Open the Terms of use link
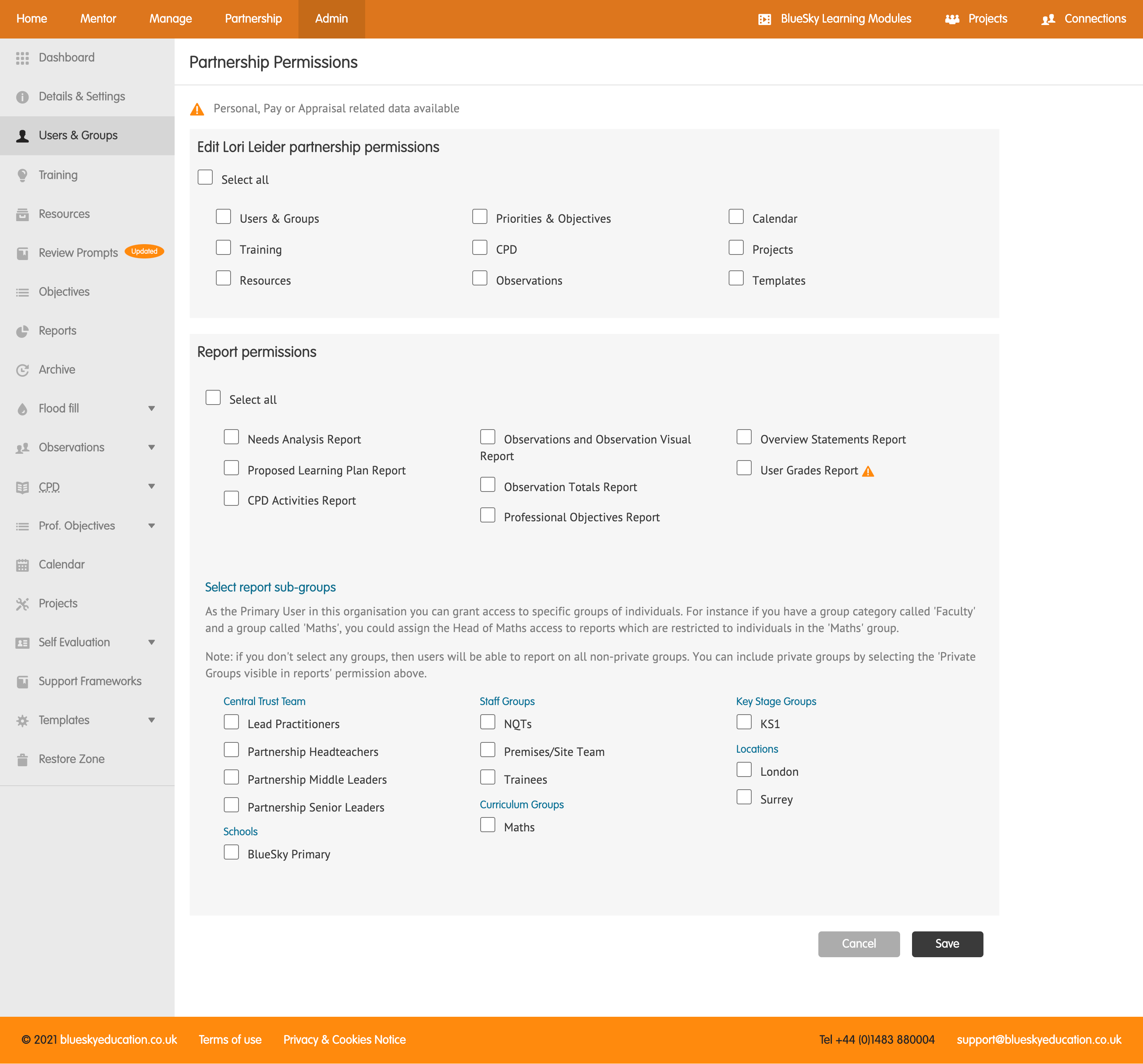The width and height of the screenshot is (1143, 1064). click(230, 1041)
